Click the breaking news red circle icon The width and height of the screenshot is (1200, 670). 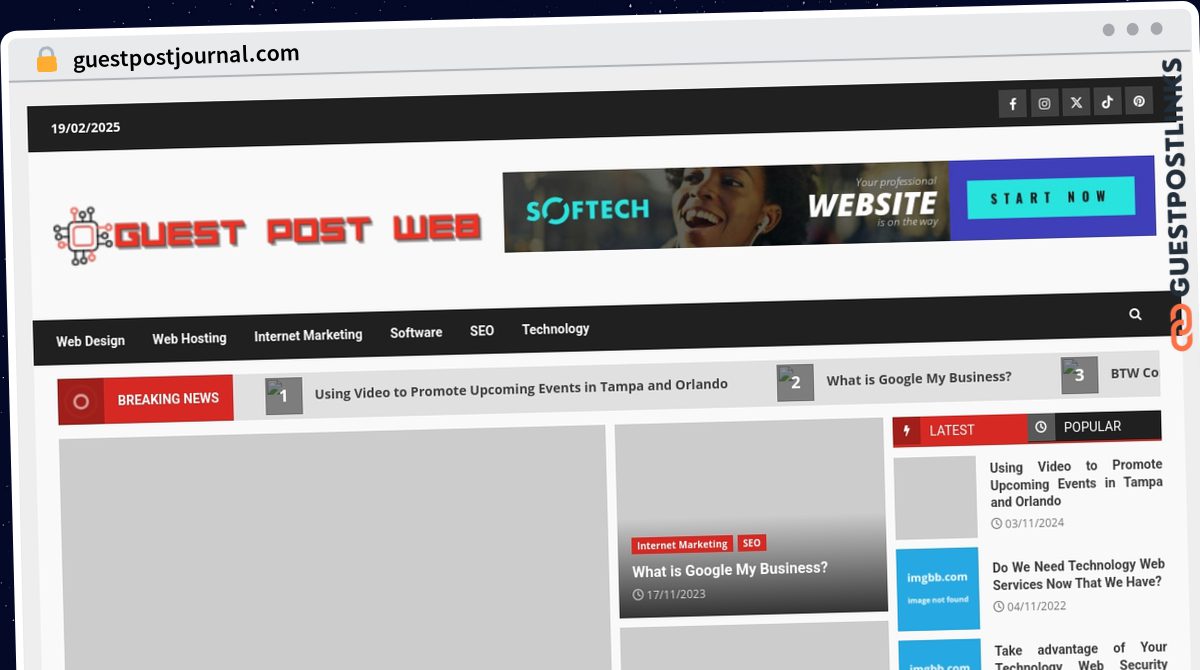81,402
